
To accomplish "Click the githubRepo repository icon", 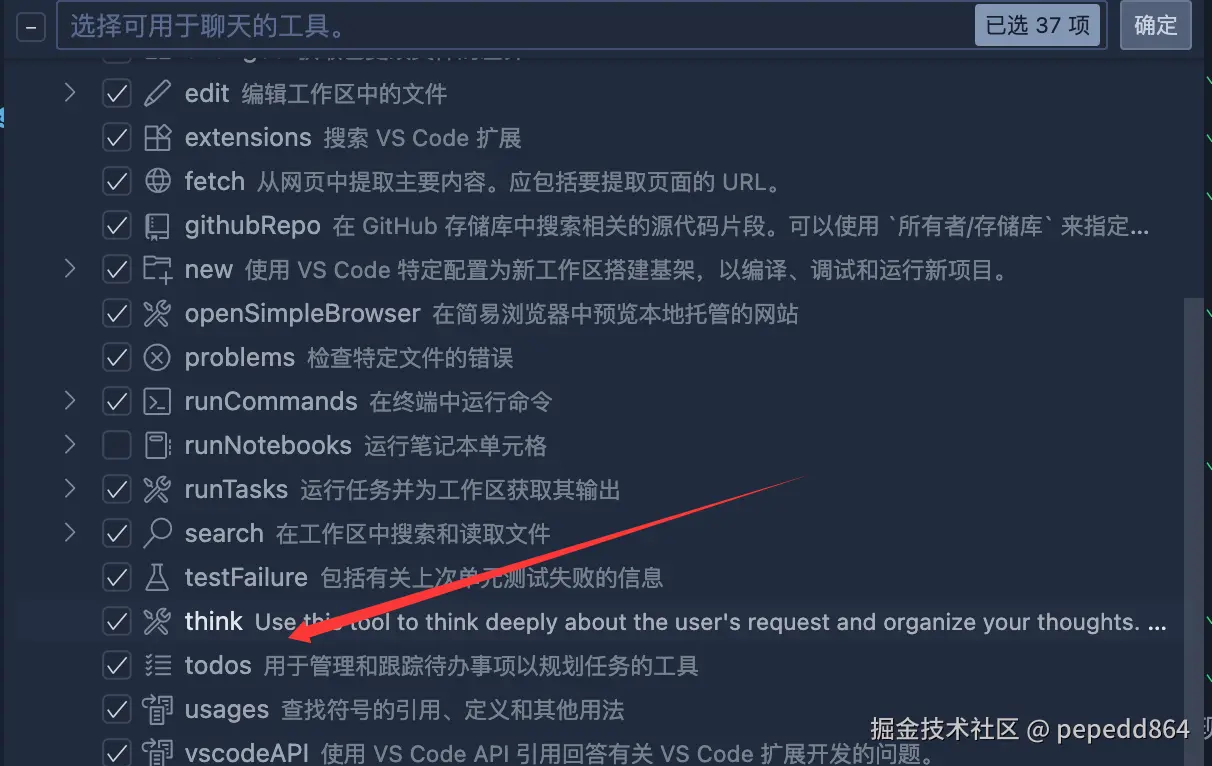I will coord(157,226).
